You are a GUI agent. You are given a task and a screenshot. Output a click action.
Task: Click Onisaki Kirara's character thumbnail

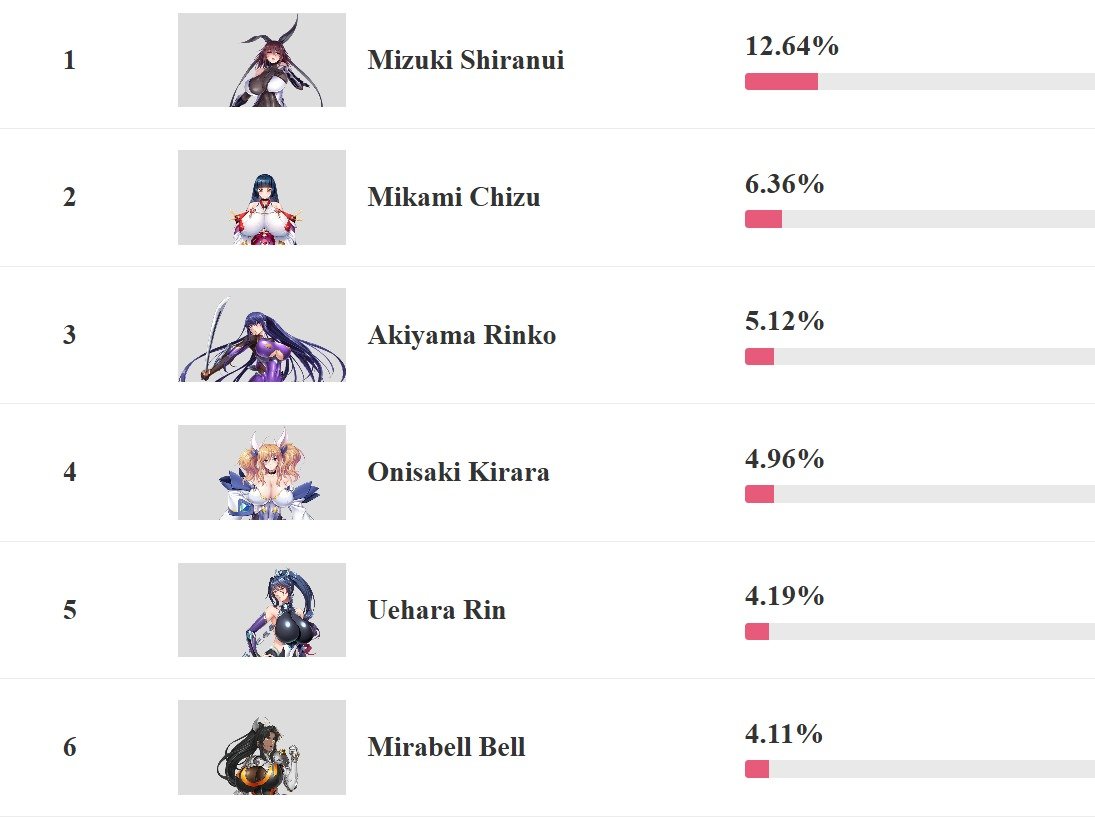pos(262,473)
